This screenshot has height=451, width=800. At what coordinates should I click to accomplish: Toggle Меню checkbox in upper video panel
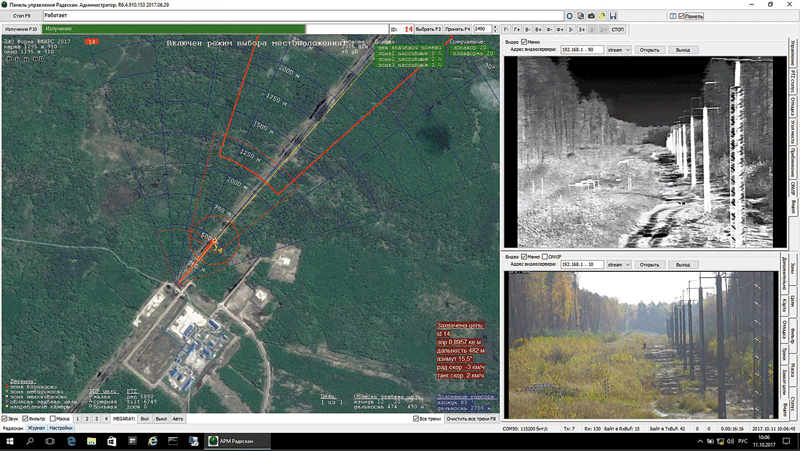(x=524, y=42)
